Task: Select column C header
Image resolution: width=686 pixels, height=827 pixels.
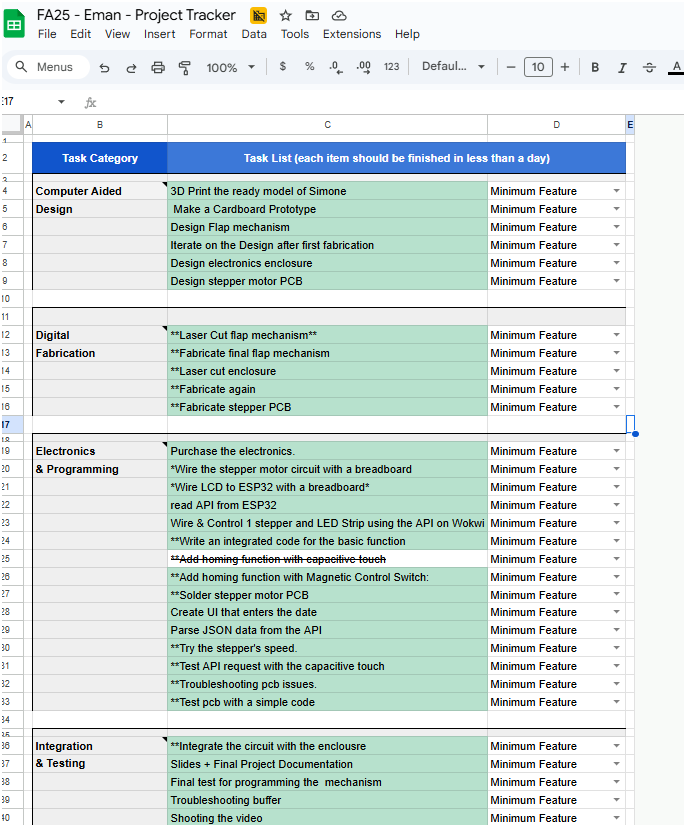Action: [x=327, y=125]
